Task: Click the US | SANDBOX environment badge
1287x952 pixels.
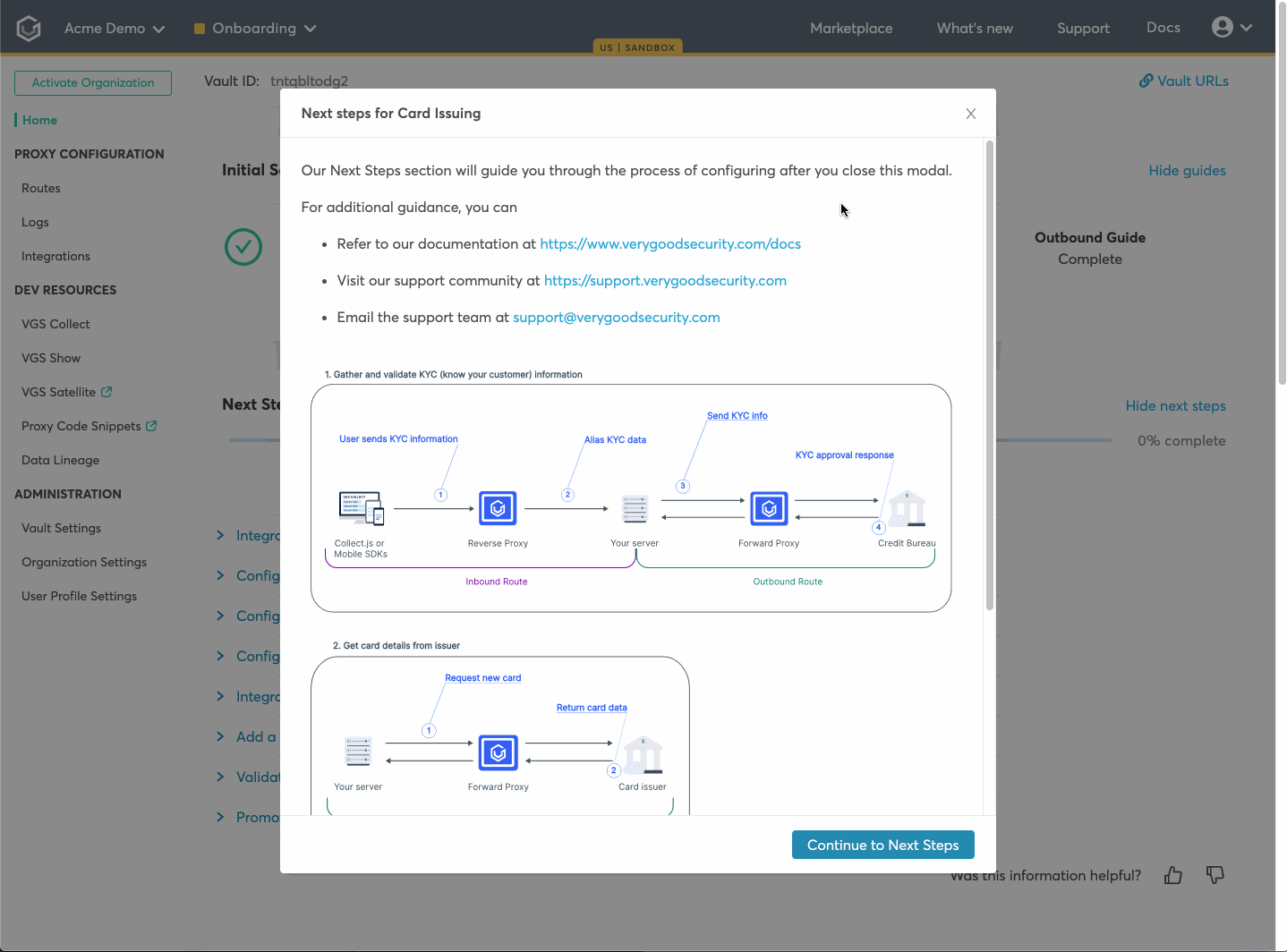Action: 637,47
